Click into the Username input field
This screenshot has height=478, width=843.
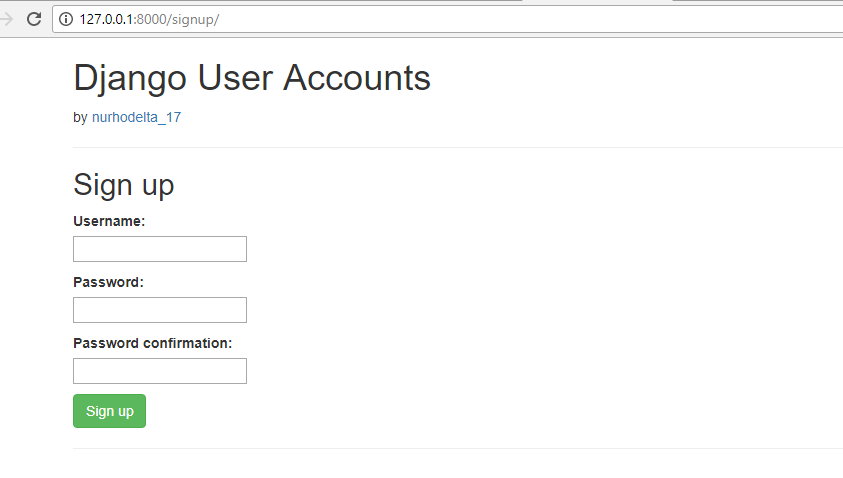coord(160,249)
